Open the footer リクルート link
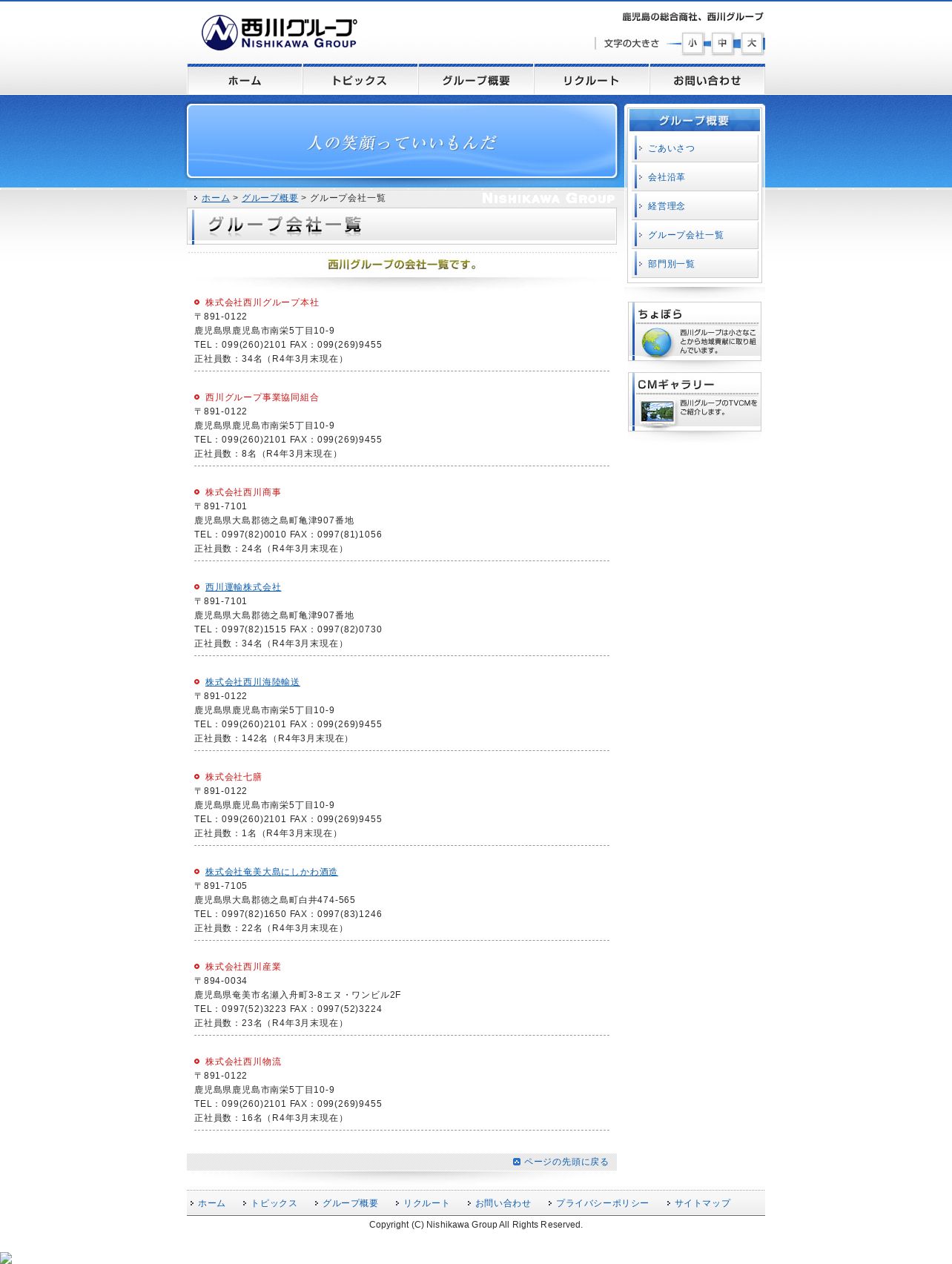This screenshot has height=1264, width=952. point(426,1203)
